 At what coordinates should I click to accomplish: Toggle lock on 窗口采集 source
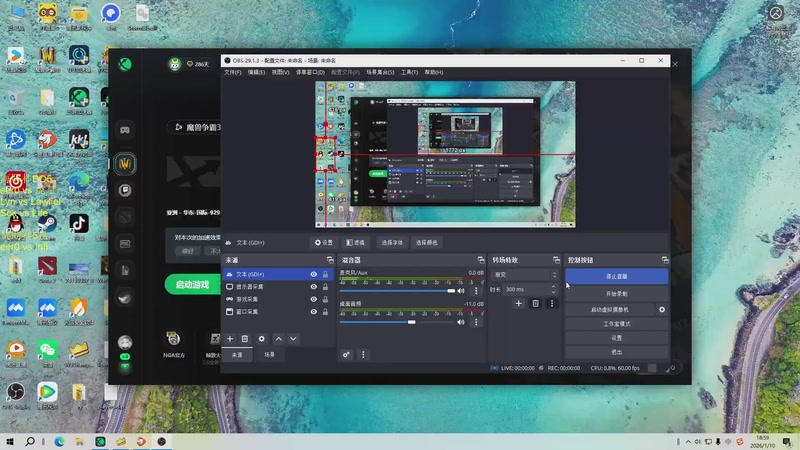click(326, 312)
